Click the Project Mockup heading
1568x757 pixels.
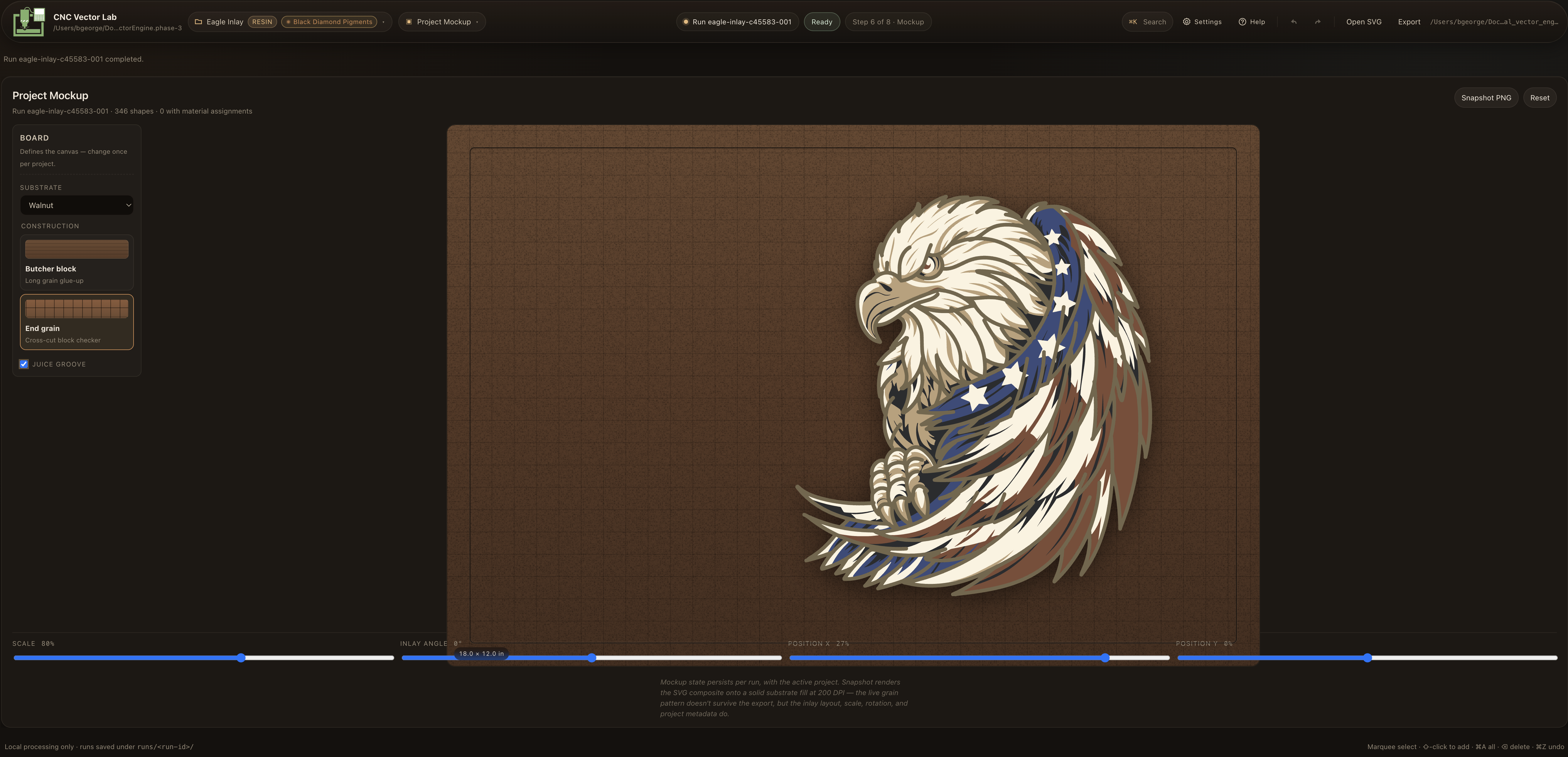tap(50, 96)
